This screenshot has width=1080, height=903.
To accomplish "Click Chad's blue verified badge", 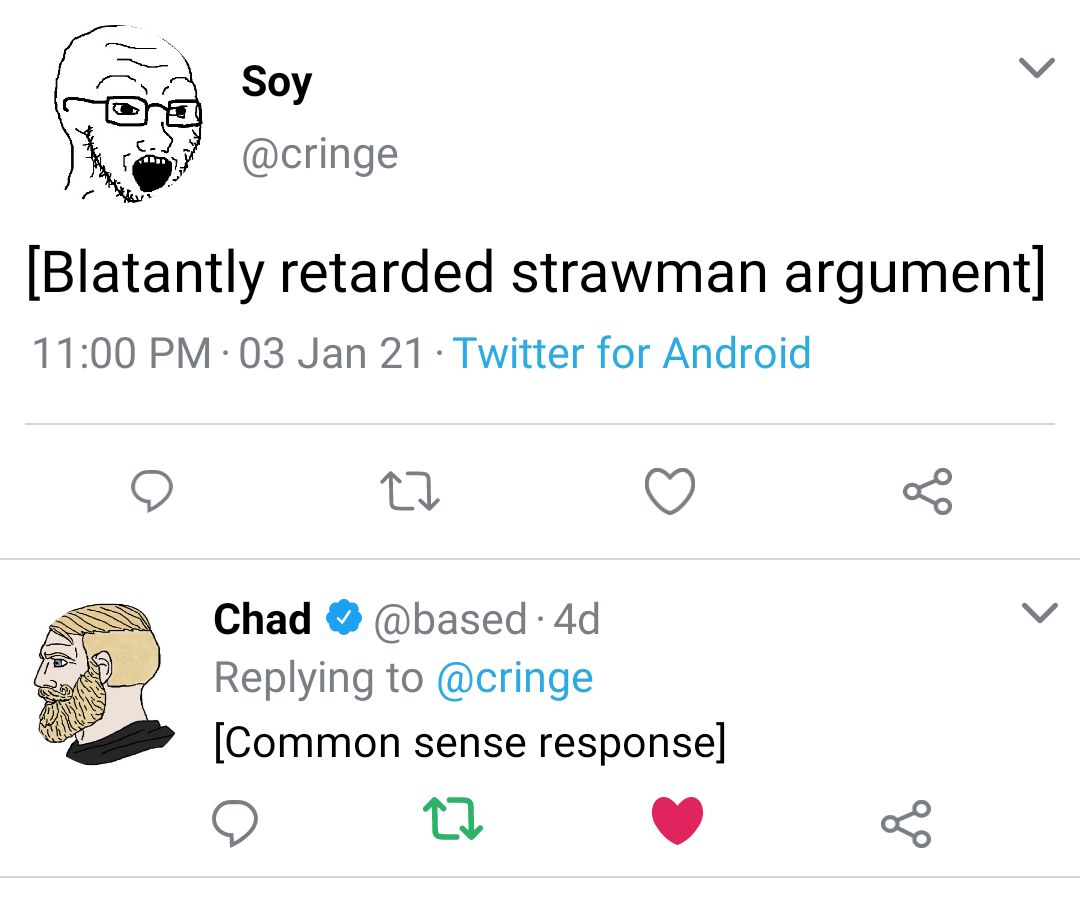I will 345,618.
